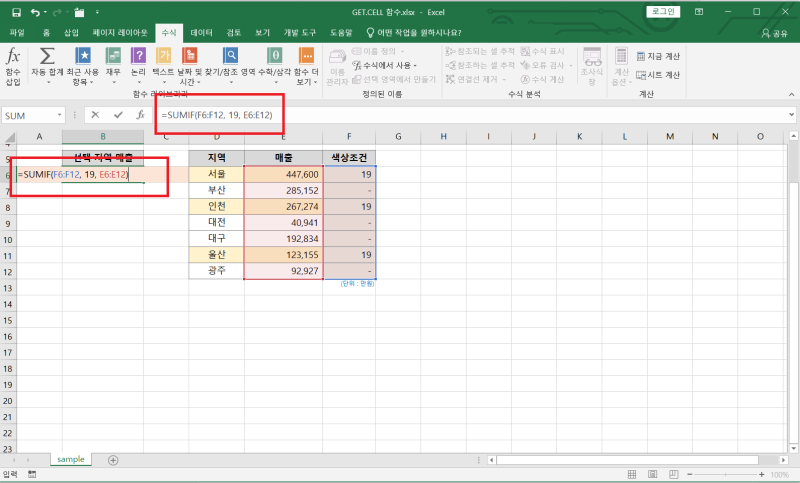The image size is (800, 483).
Task: Open Date & Time (날짜 및 시간) functions
Action: 190,56
